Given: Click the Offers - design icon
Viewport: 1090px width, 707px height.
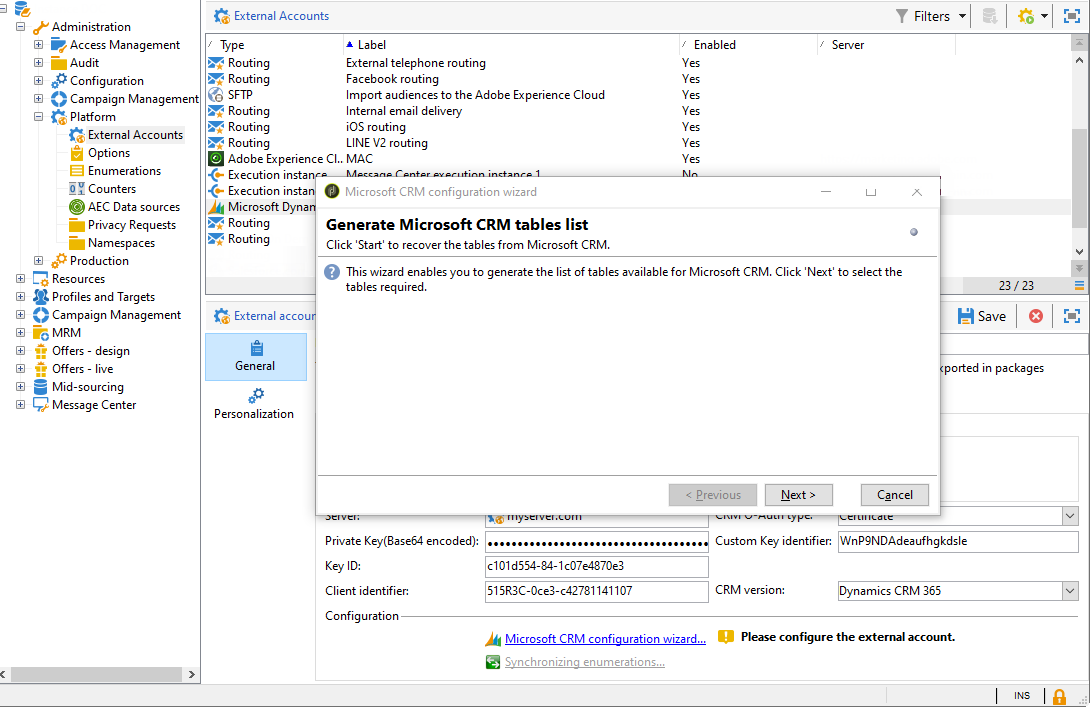Looking at the screenshot, I should [x=41, y=351].
